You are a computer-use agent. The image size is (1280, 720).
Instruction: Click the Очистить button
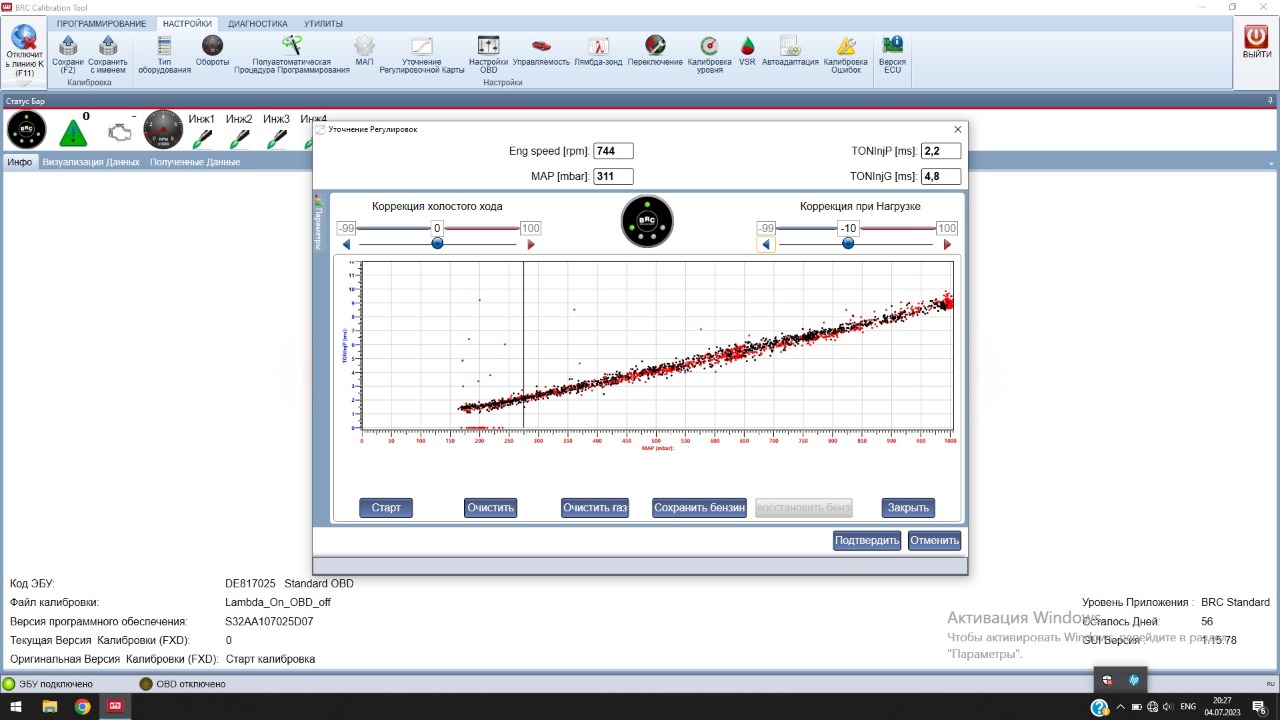point(491,508)
